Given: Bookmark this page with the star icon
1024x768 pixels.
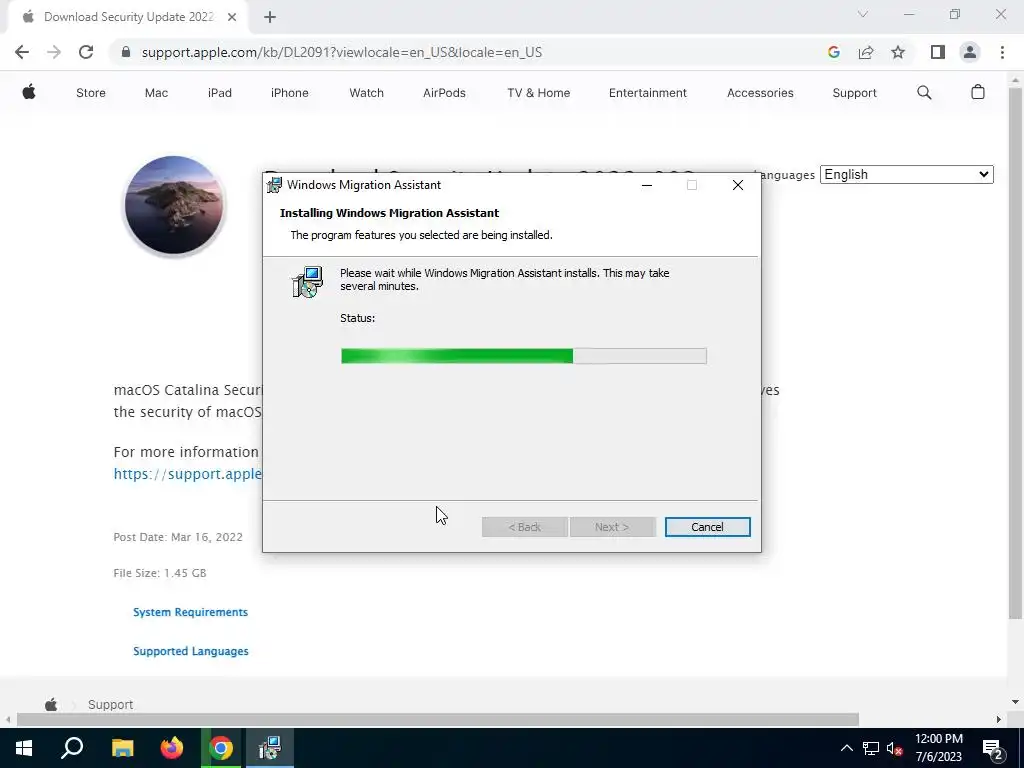Looking at the screenshot, I should [898, 52].
